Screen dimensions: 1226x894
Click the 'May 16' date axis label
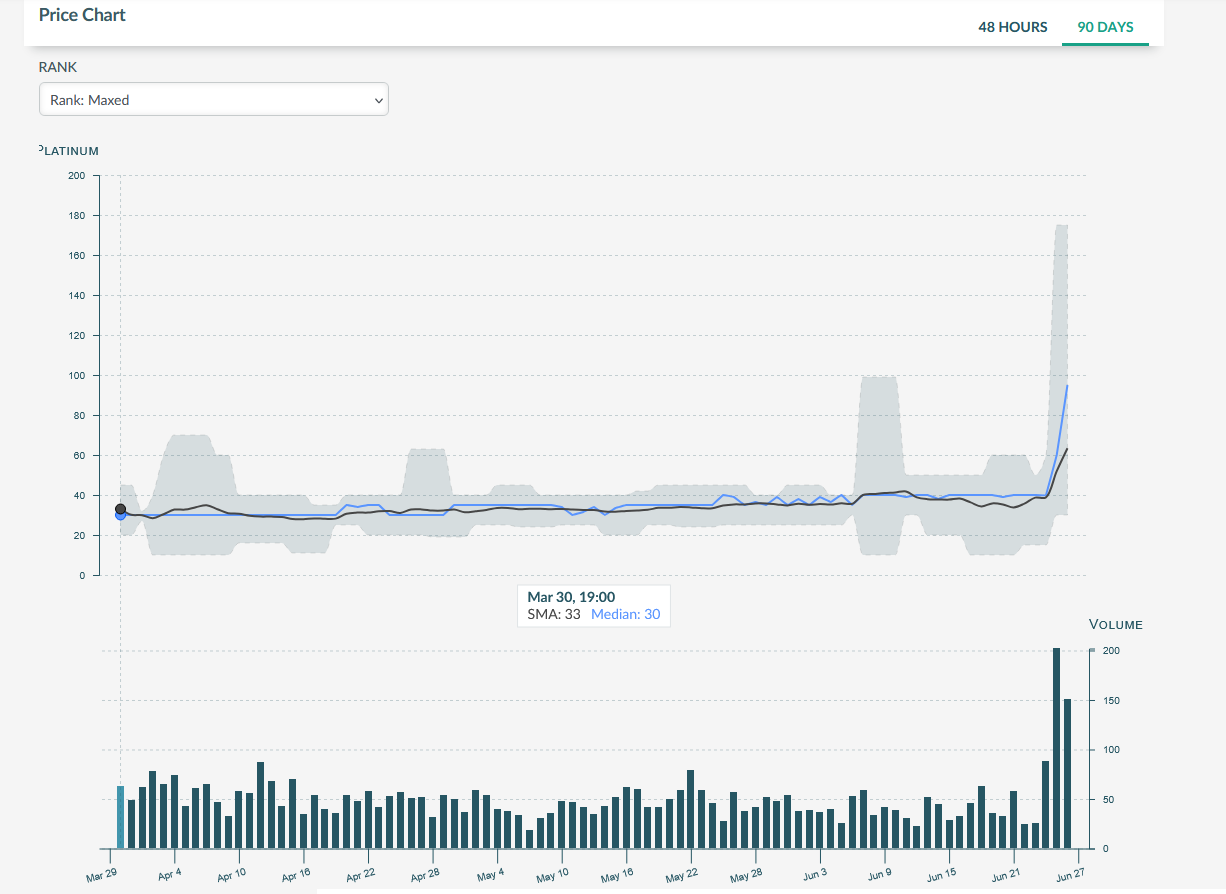click(616, 877)
